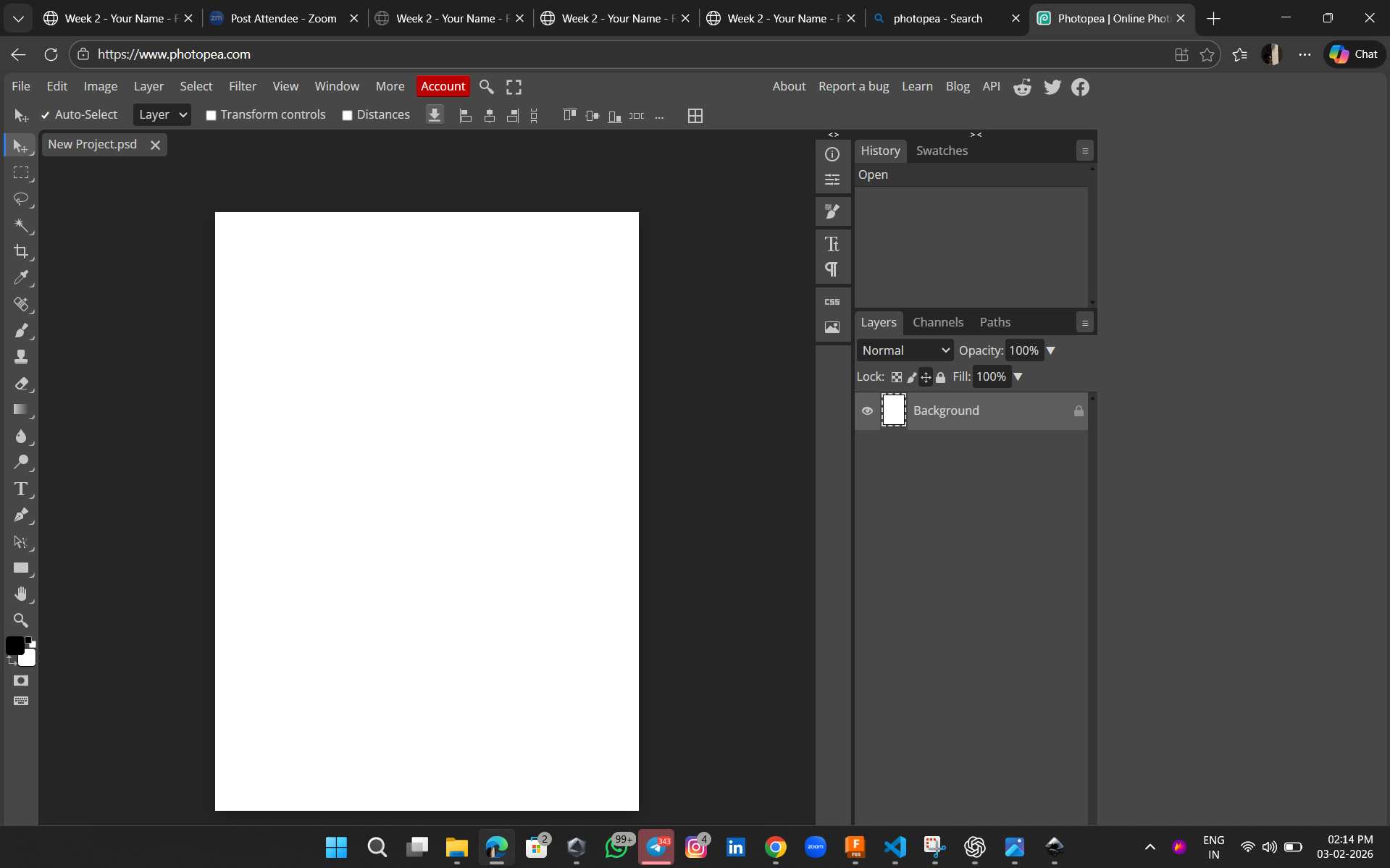The image size is (1390, 868).
Task: Select the Path Select tool
Action: (20, 542)
